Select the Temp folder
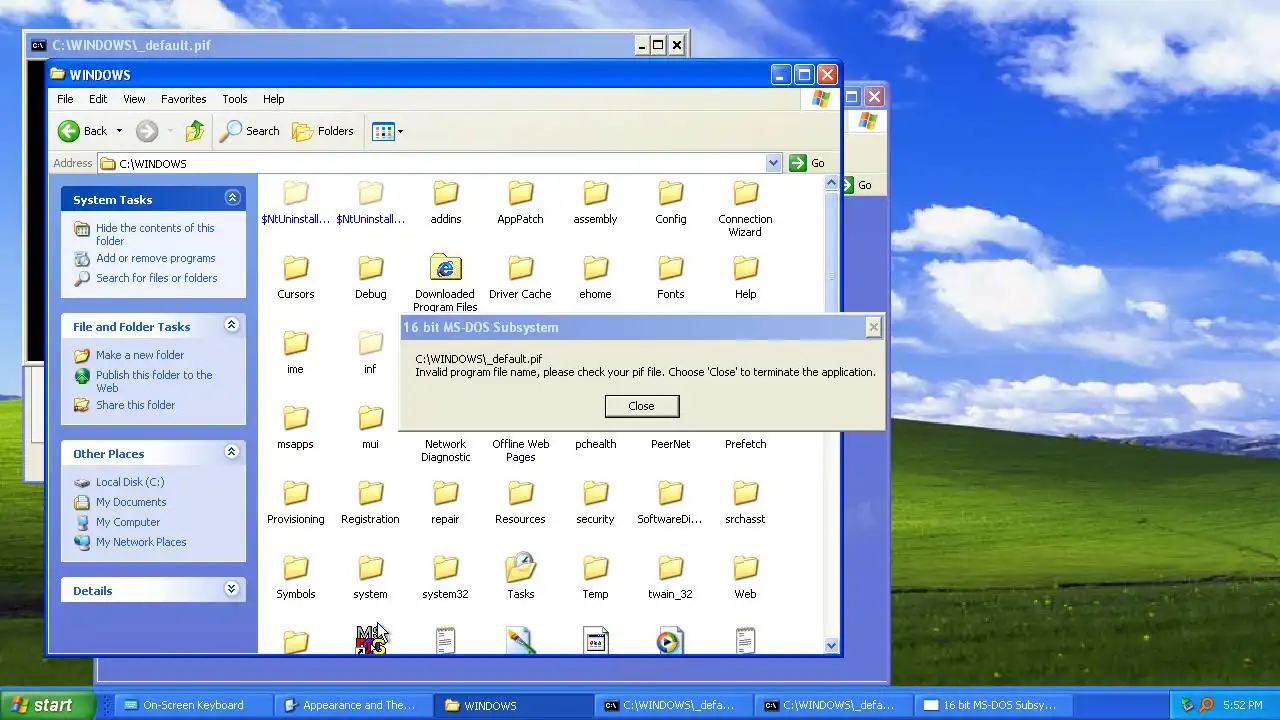Screen dimensions: 1280x720 click(x=595, y=578)
